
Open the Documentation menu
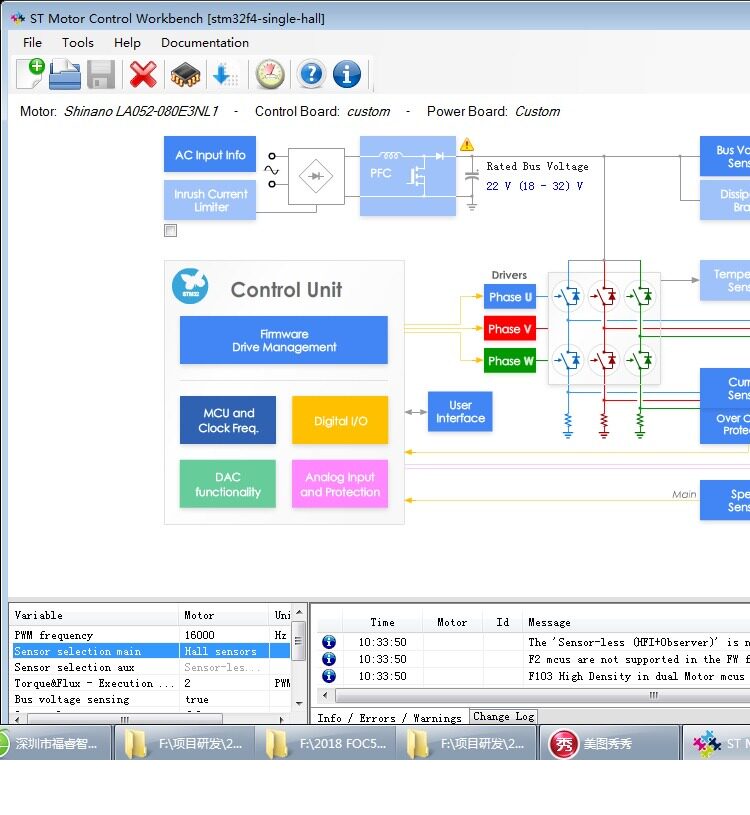[205, 43]
